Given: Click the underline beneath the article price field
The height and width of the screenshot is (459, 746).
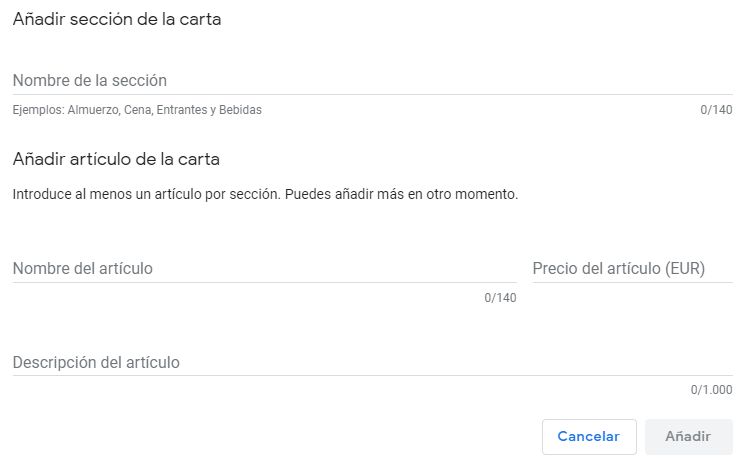Looking at the screenshot, I should pos(632,283).
